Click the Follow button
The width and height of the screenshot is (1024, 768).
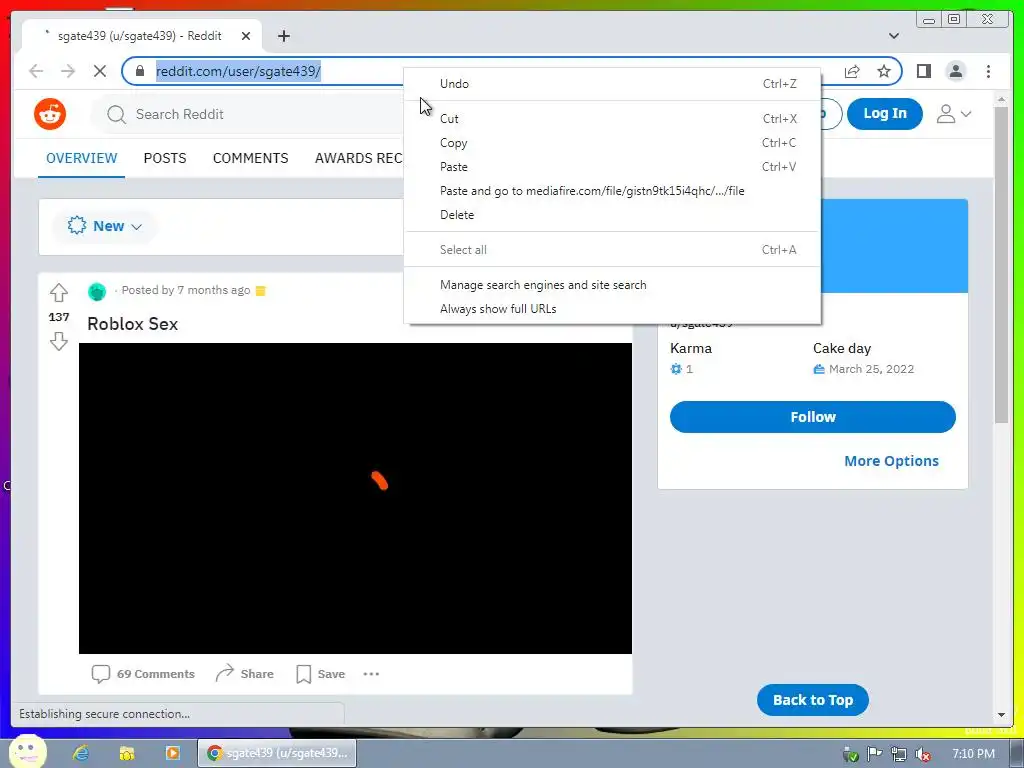pyautogui.click(x=812, y=417)
